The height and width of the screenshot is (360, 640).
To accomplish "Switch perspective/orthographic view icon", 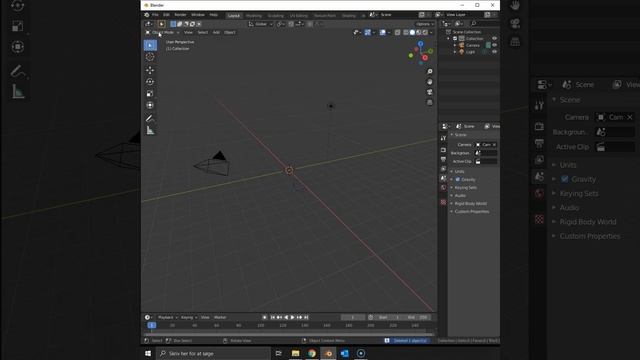I will click(x=429, y=102).
